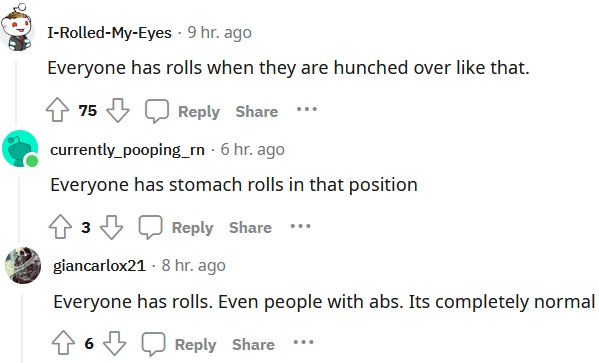
Task: Upvote currently_pooping_rn's comment
Action: click(x=60, y=227)
